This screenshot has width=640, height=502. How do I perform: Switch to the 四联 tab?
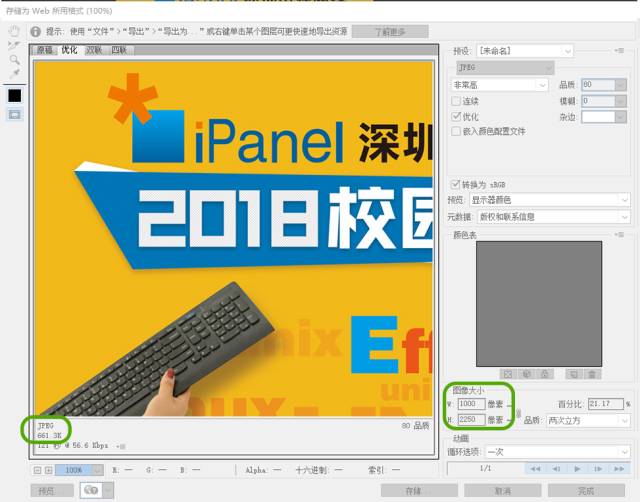tap(119, 50)
